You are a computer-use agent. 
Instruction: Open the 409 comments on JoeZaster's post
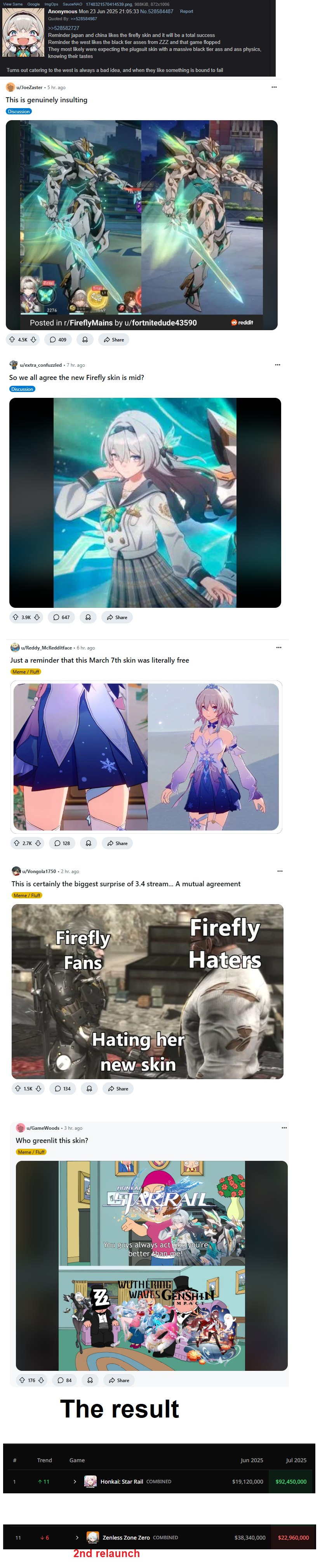pos(58,339)
